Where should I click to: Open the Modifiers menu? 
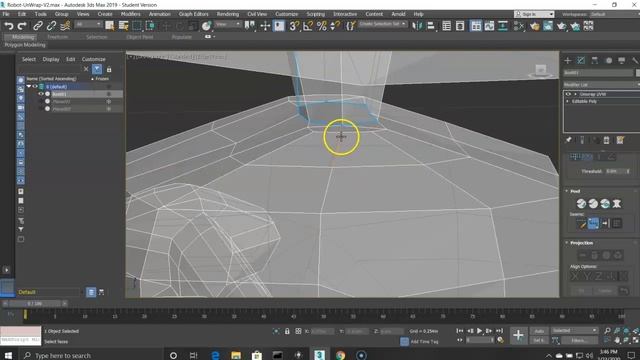131,14
